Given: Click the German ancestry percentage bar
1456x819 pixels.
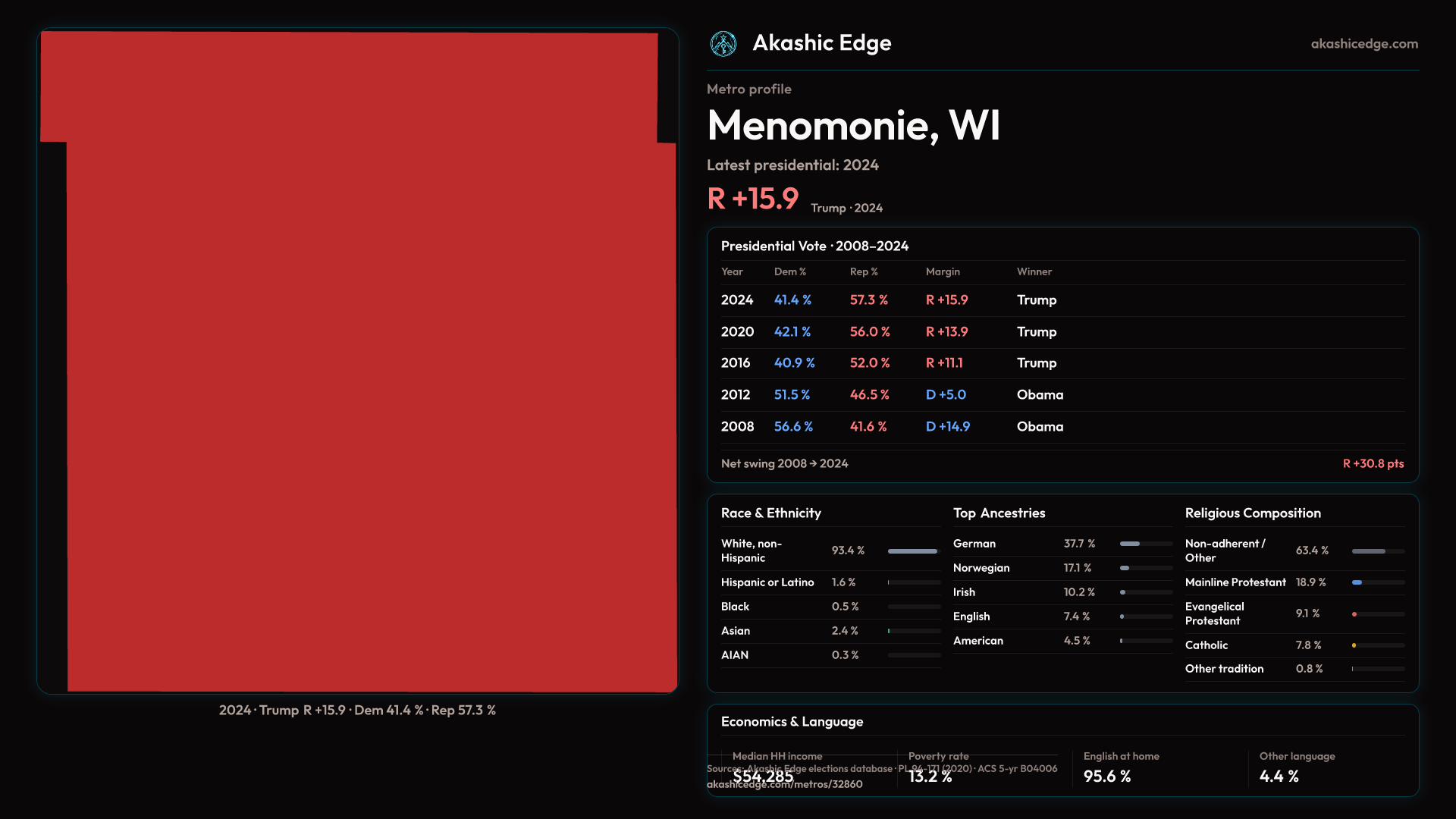Looking at the screenshot, I should pos(1130,544).
